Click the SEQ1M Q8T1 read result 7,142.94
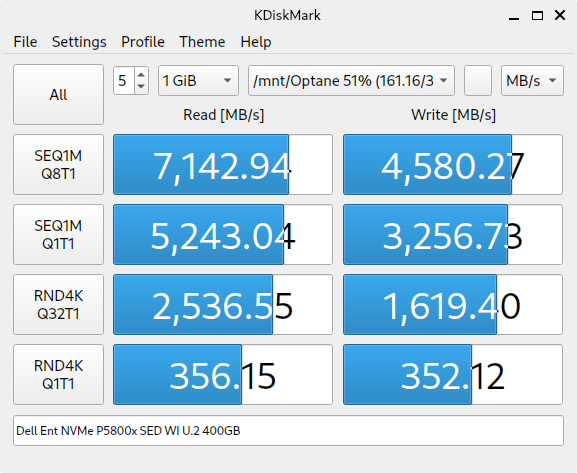 click(223, 165)
